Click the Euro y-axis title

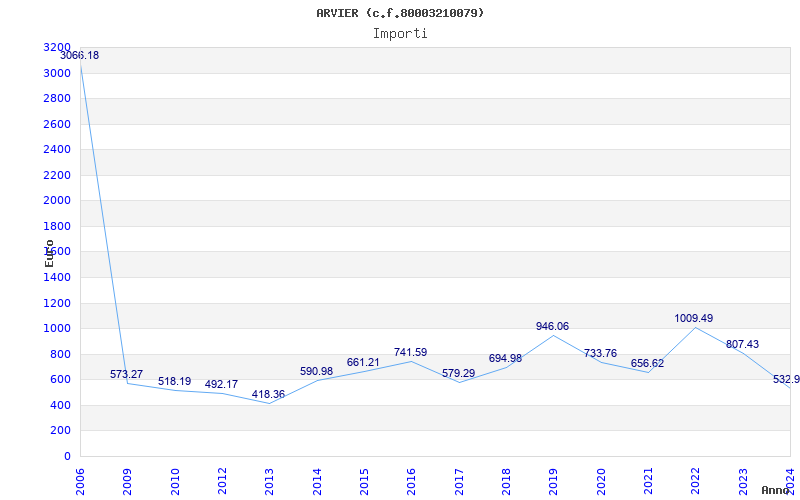(49, 253)
